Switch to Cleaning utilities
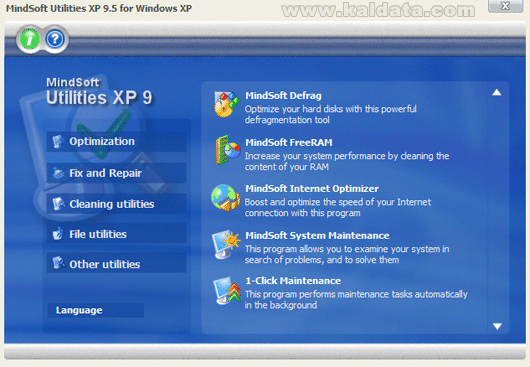The width and height of the screenshot is (530, 367). pos(116,204)
